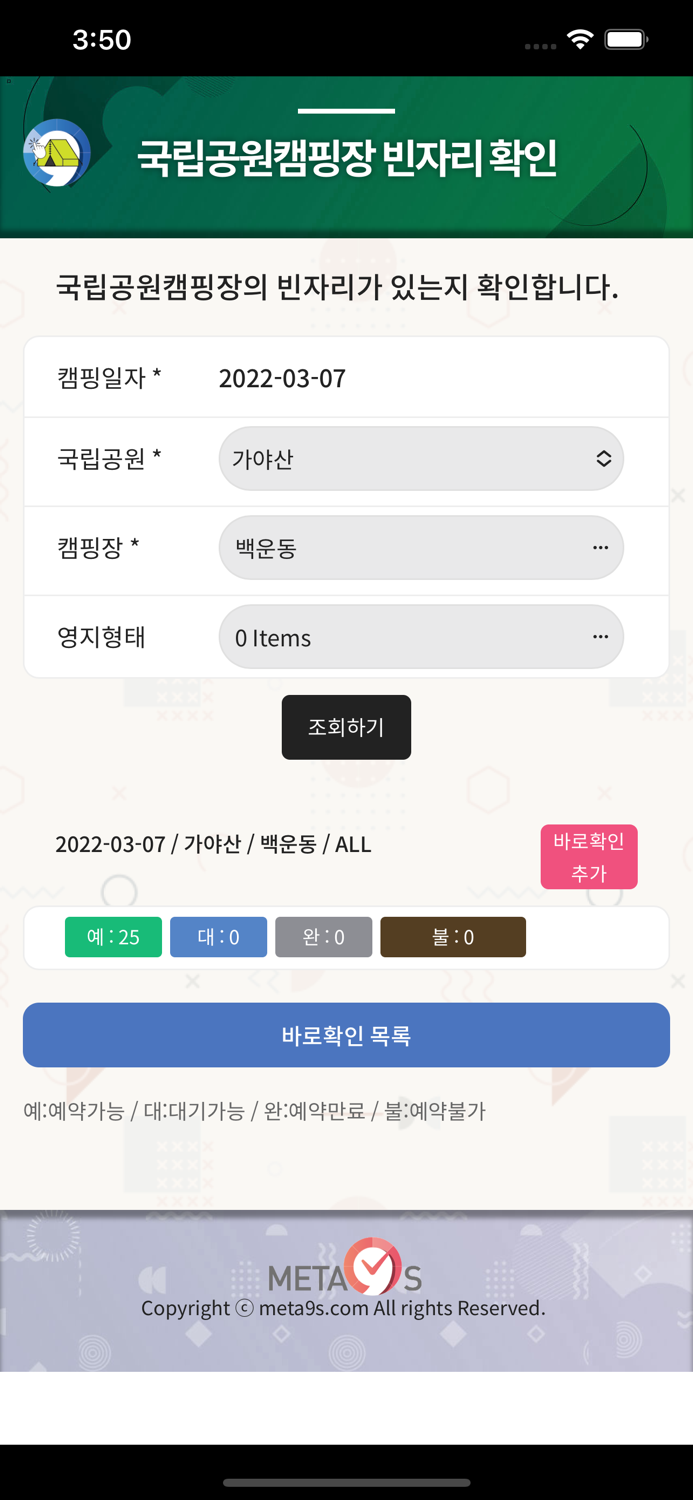The width and height of the screenshot is (693, 1500).
Task: Select the blue 대:0 waitlist chip
Action: click(x=218, y=937)
